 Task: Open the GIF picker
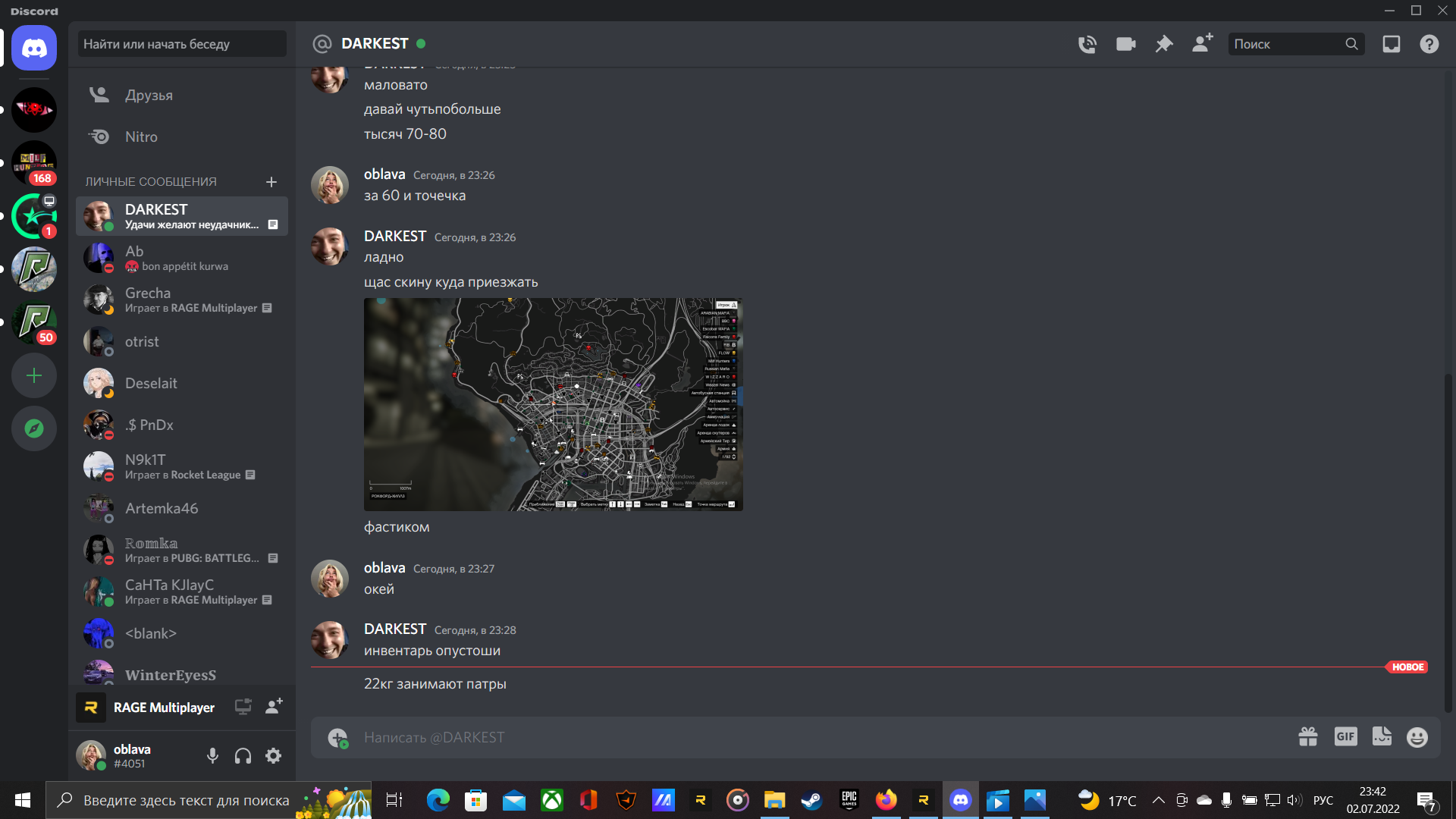coord(1346,736)
